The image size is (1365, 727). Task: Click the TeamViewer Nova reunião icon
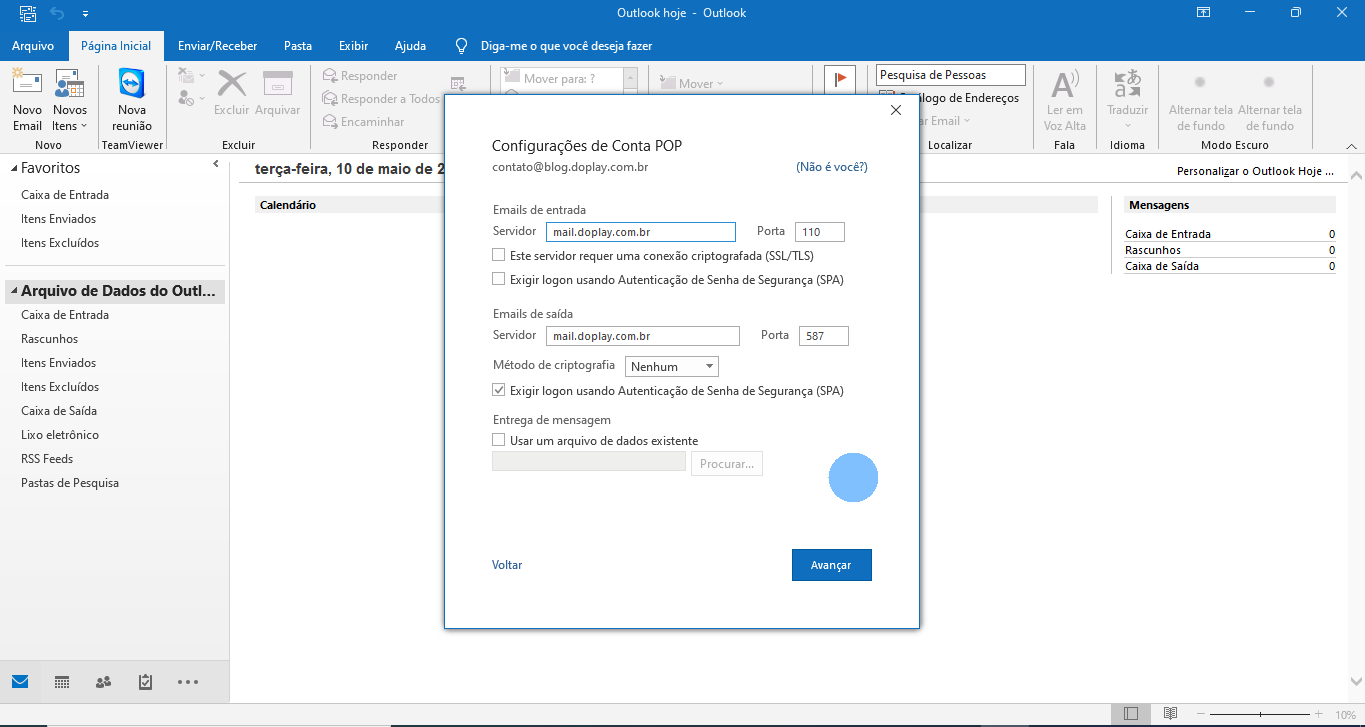pos(132,84)
